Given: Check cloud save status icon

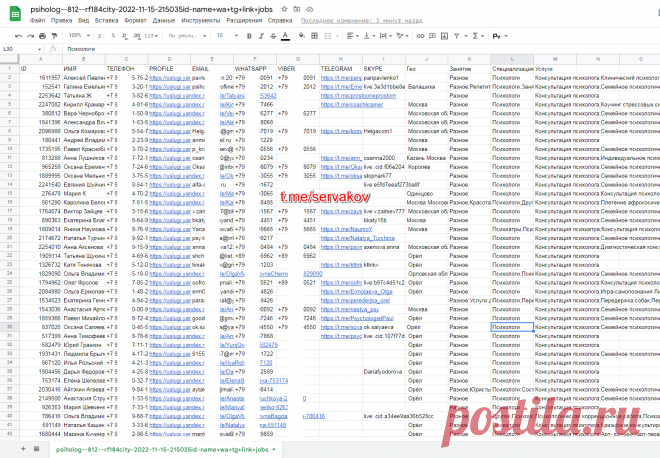Looking at the screenshot, I should pos(309,9).
